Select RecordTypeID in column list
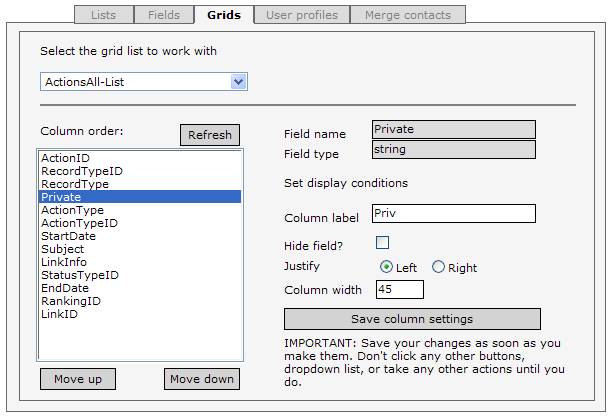The height and width of the screenshot is (418, 612). [140, 171]
